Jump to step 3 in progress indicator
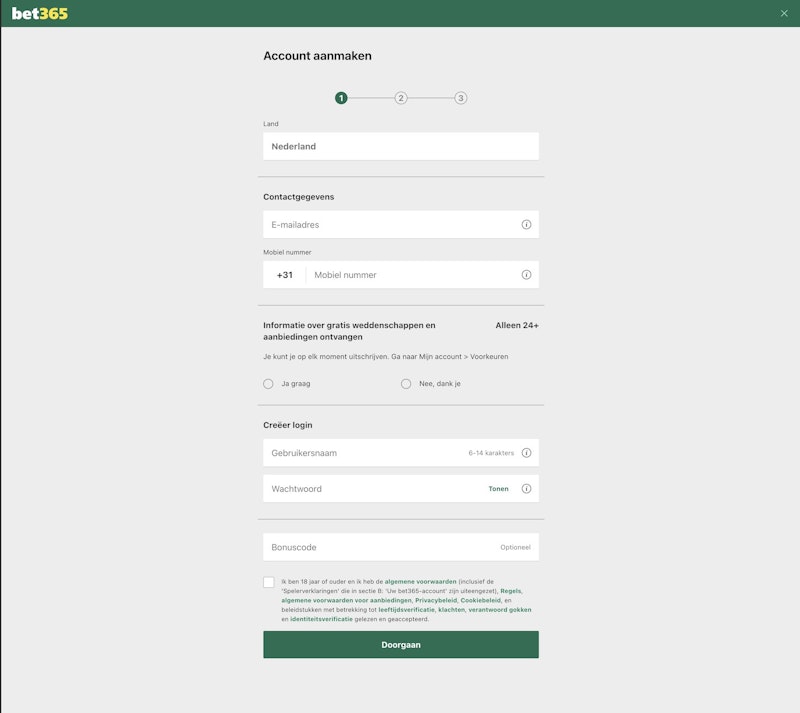This screenshot has height=713, width=800. [x=460, y=98]
